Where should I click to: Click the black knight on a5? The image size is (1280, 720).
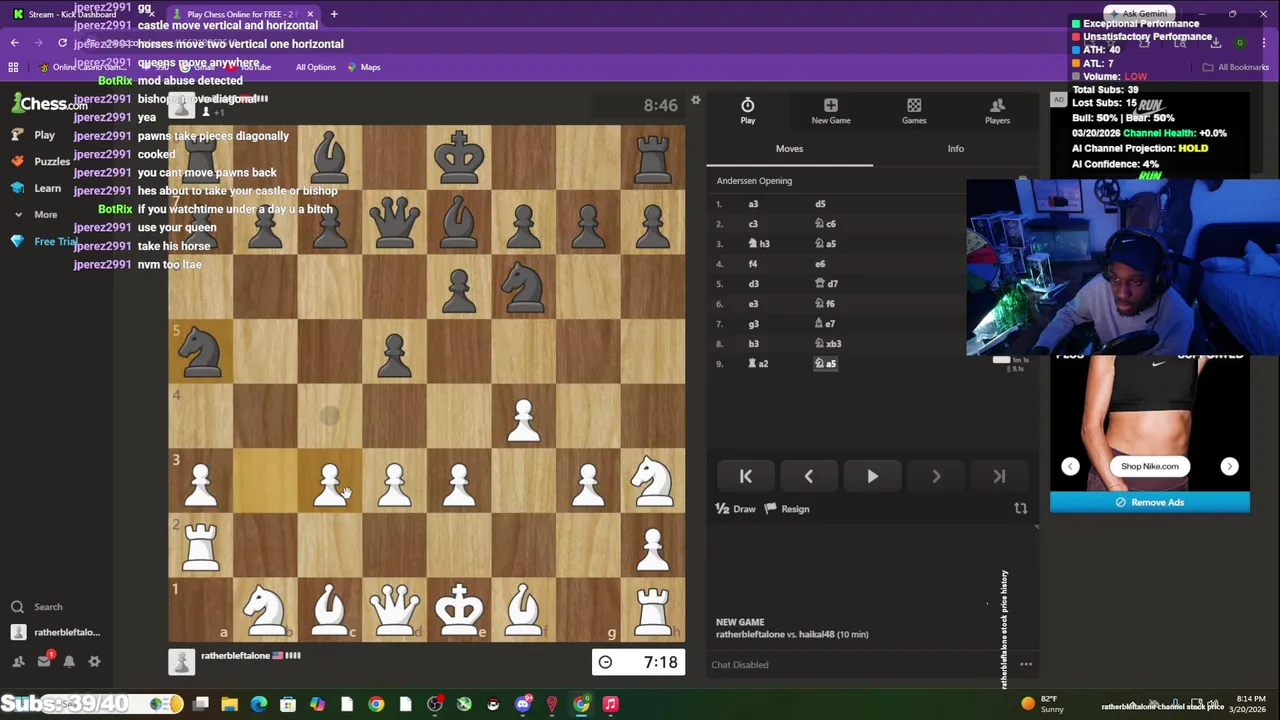[x=201, y=352]
